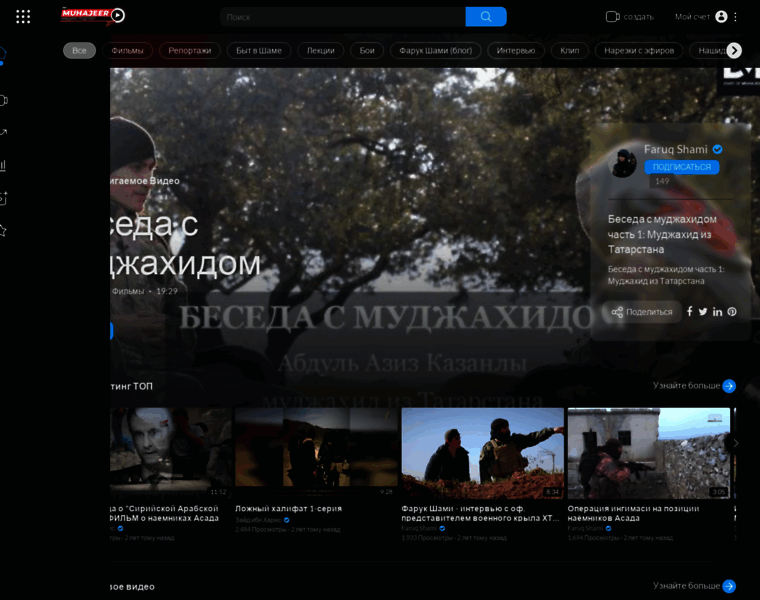Advance the top-rated video carousel arrow
Viewport: 760px width, 600px height.
(735, 443)
